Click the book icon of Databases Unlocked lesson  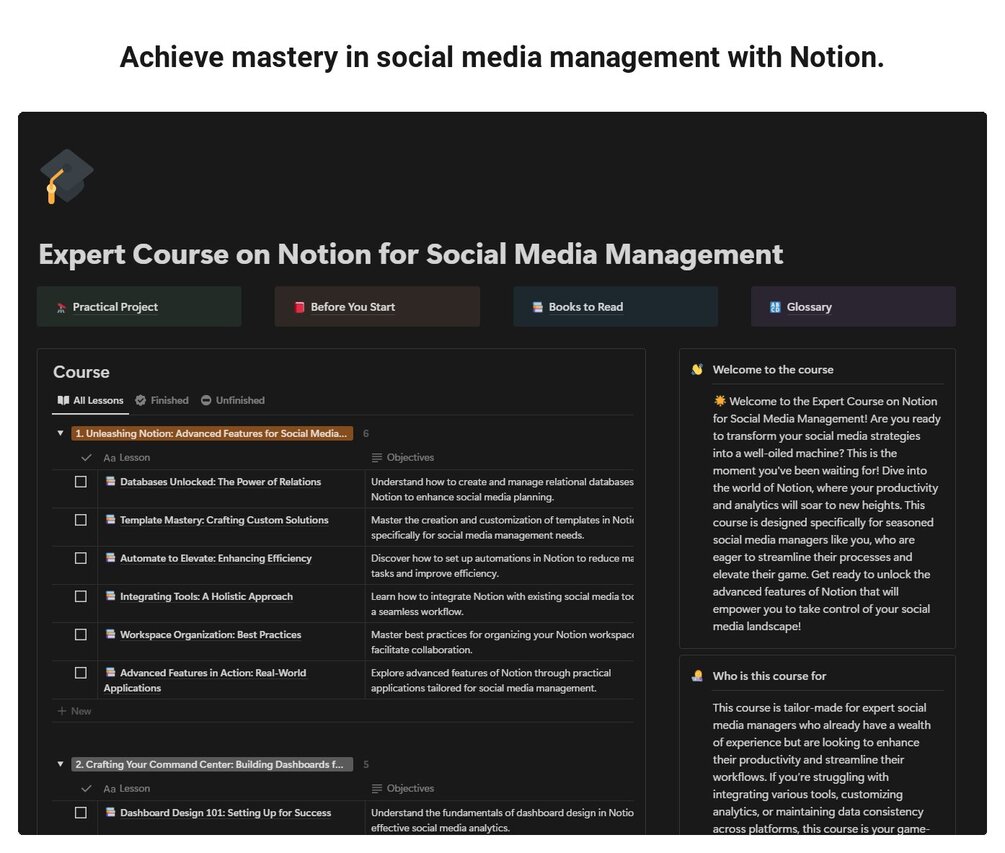click(x=111, y=481)
